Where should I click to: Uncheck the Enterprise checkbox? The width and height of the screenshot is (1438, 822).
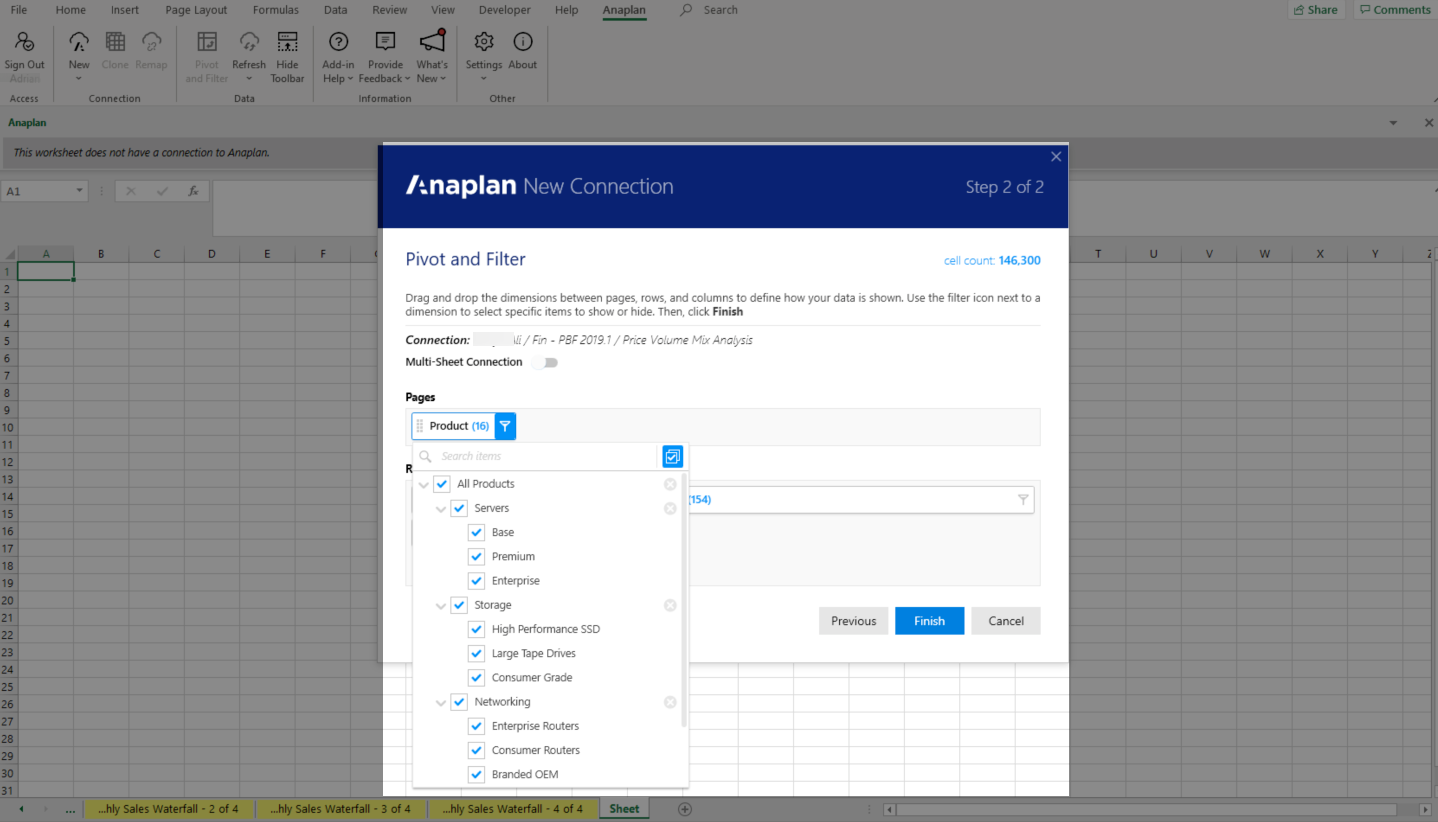point(477,581)
